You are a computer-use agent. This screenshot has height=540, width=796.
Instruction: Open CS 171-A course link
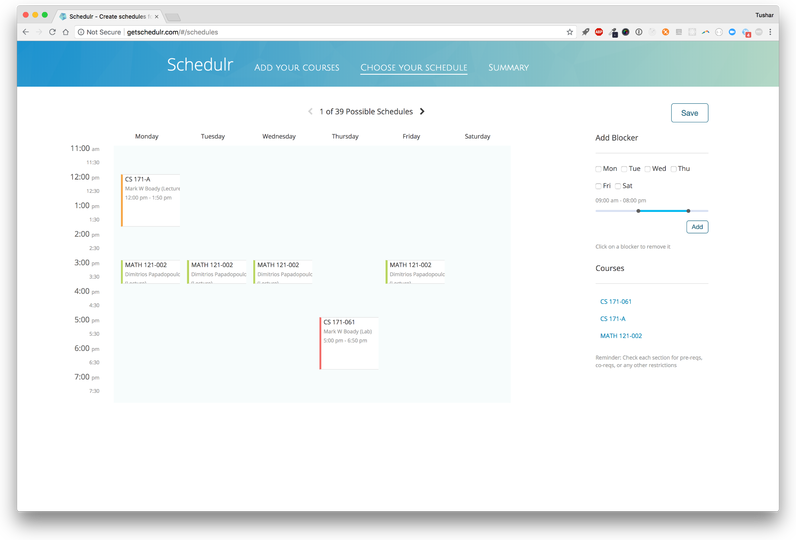pyautogui.click(x=613, y=319)
